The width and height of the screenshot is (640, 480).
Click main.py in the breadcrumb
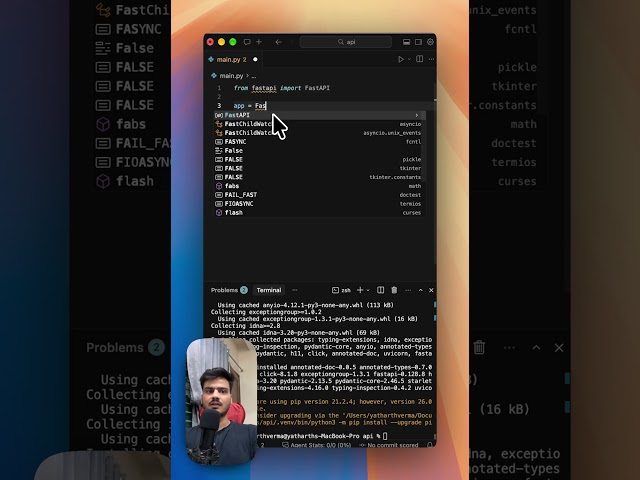tap(231, 76)
